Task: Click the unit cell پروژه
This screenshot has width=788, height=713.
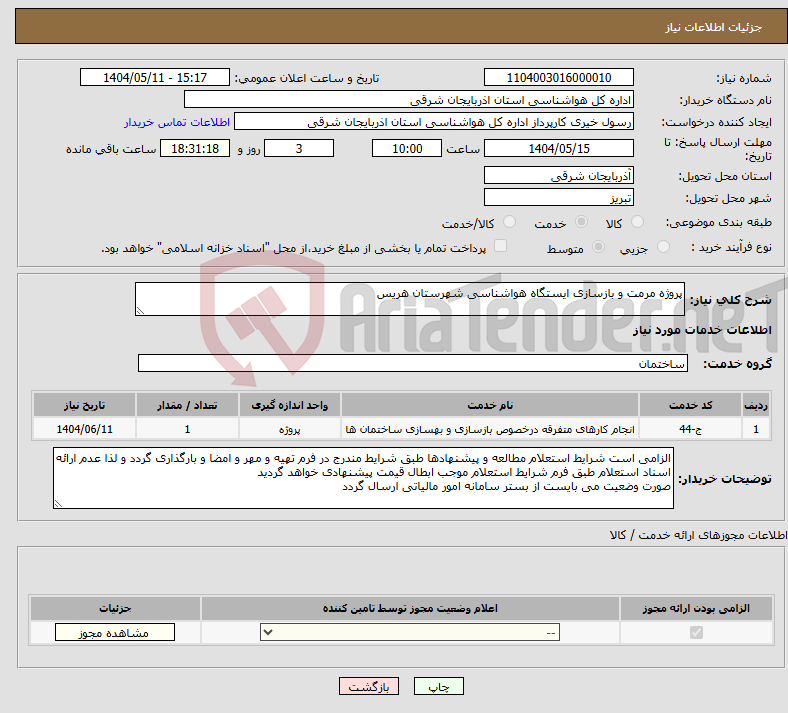Action: 289,429
